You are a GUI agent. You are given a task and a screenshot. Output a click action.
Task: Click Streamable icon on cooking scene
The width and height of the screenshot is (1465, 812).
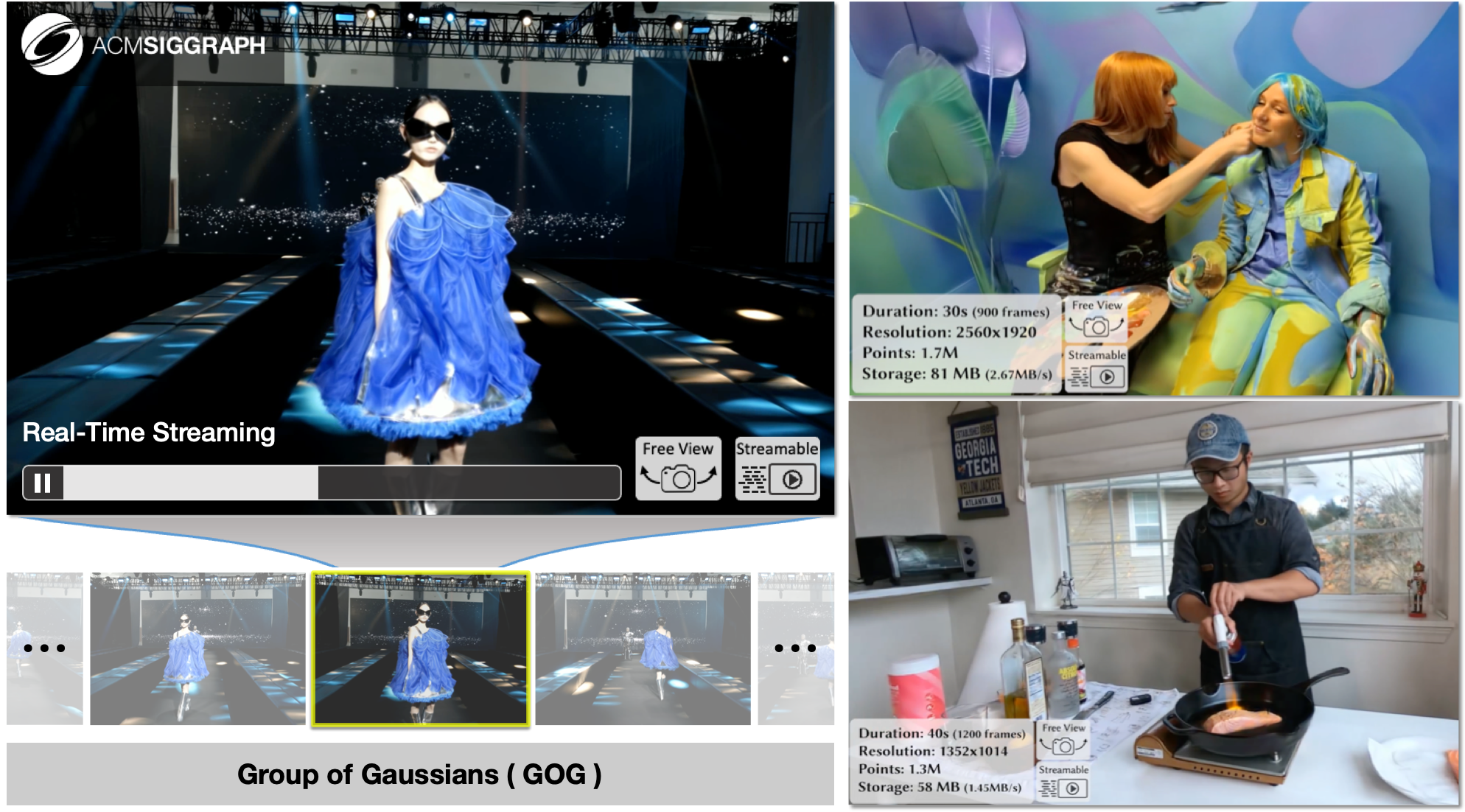(x=1063, y=781)
